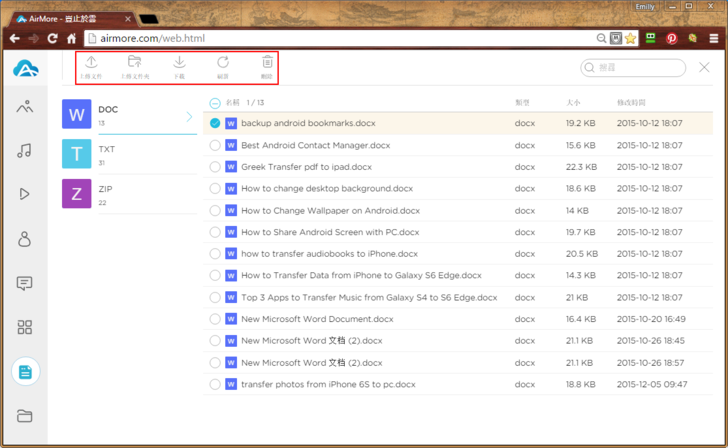Open the Videos section play icon

(x=25, y=194)
